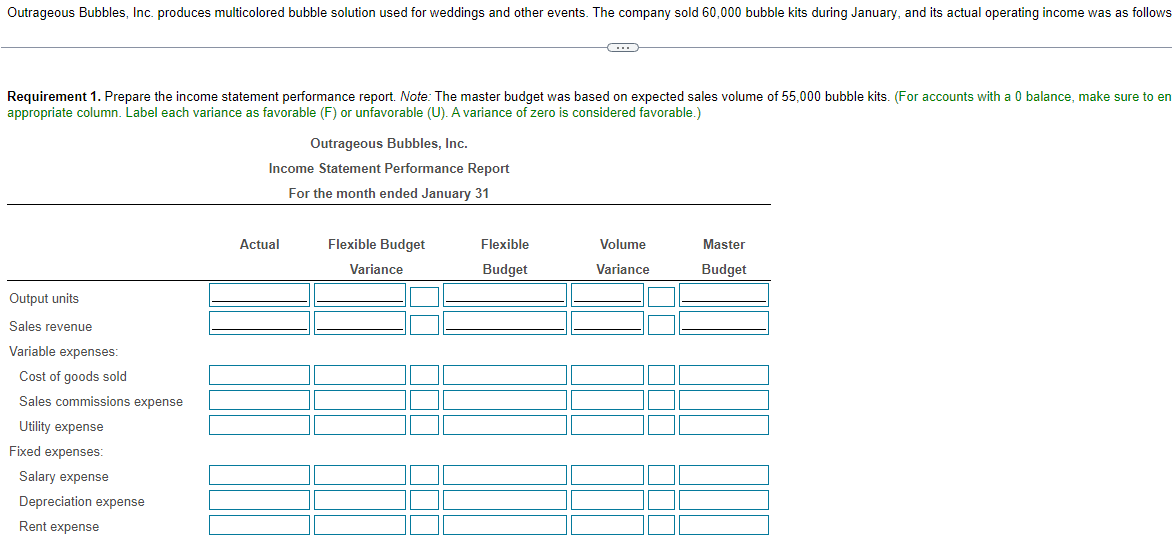Screen dimensions: 1172x545
Task: Click Output units Flexible Budget field
Action: point(505,295)
